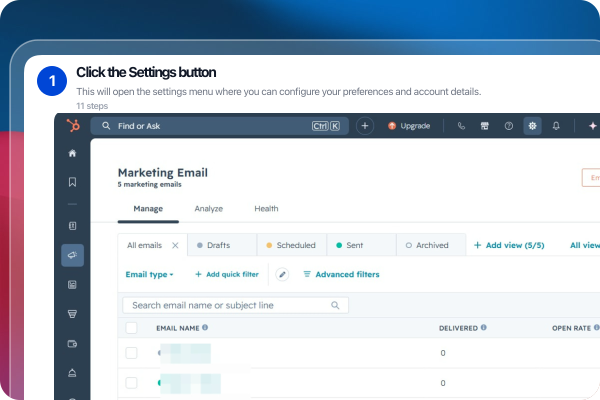Open the Marketing megaphone sidebar icon
The width and height of the screenshot is (600, 400).
[72, 255]
